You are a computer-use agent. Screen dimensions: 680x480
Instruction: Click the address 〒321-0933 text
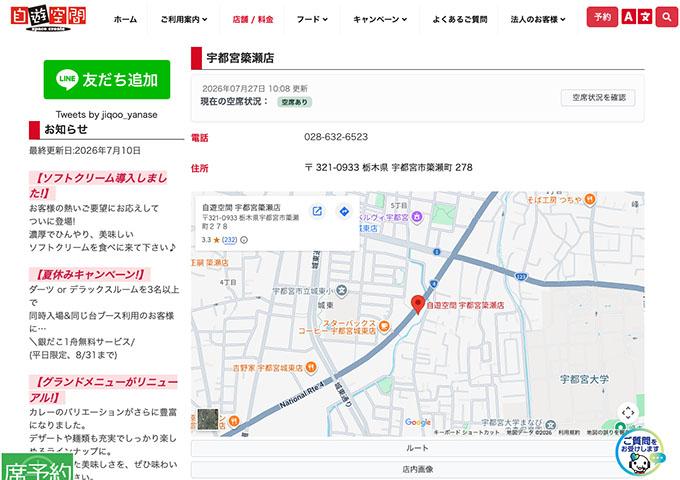pyautogui.click(x=388, y=167)
